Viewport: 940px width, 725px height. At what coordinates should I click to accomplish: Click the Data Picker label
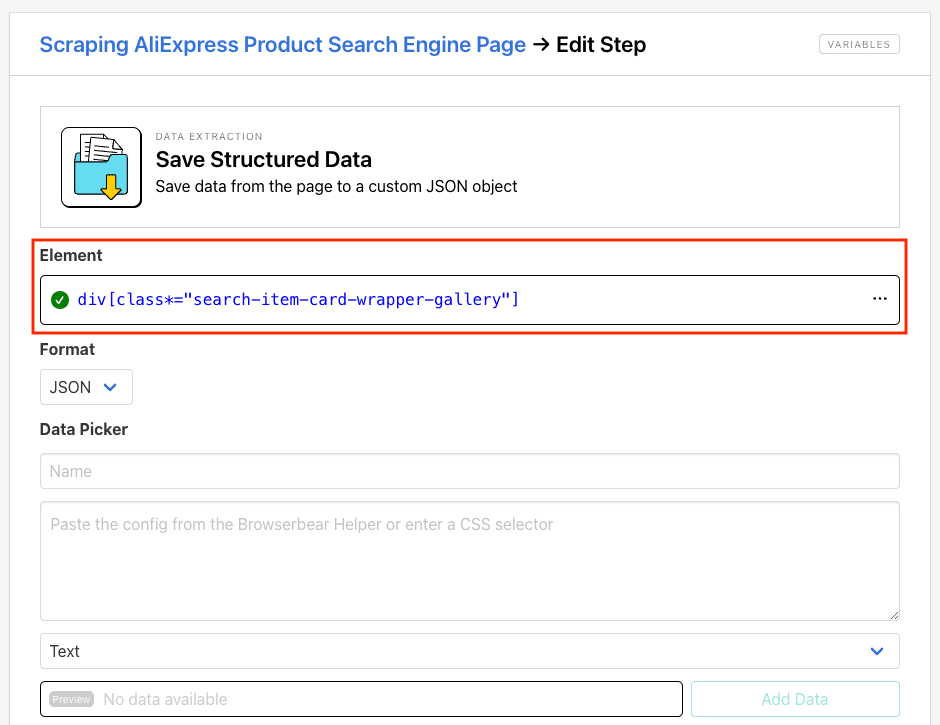pyautogui.click(x=84, y=429)
